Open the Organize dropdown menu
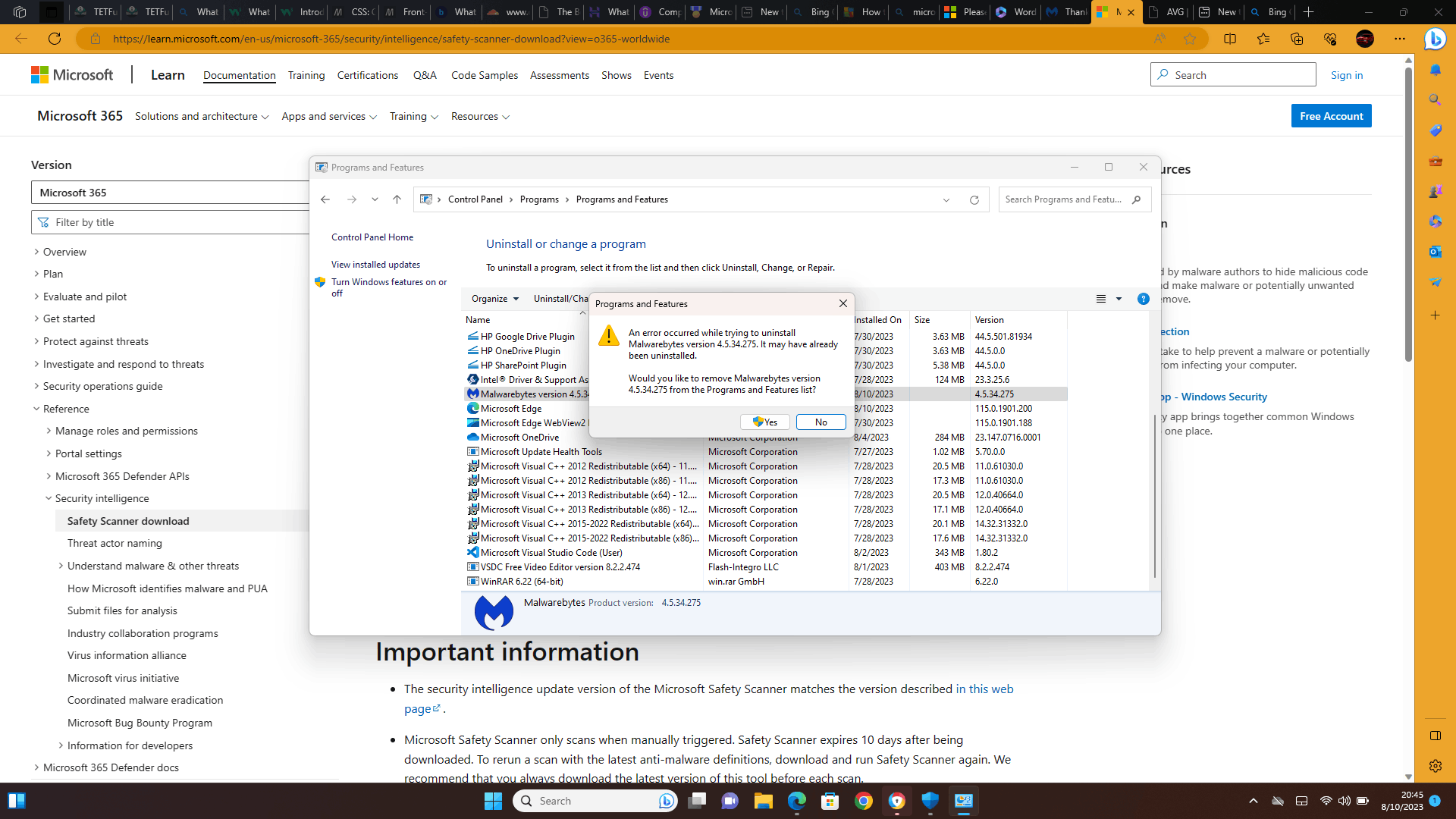 pyautogui.click(x=494, y=299)
